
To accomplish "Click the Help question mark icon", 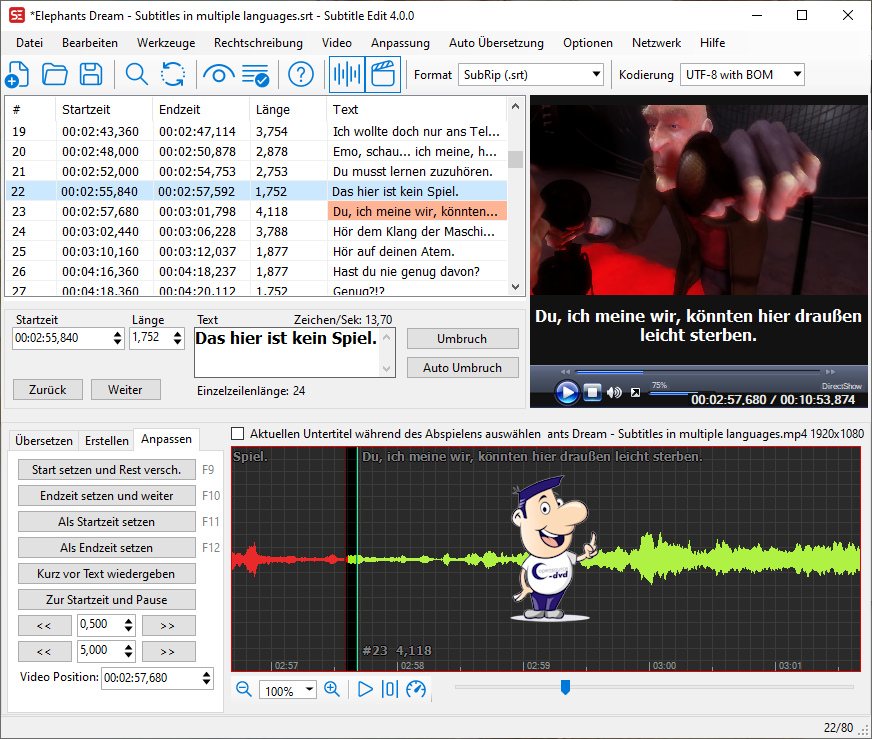I will pyautogui.click(x=301, y=75).
